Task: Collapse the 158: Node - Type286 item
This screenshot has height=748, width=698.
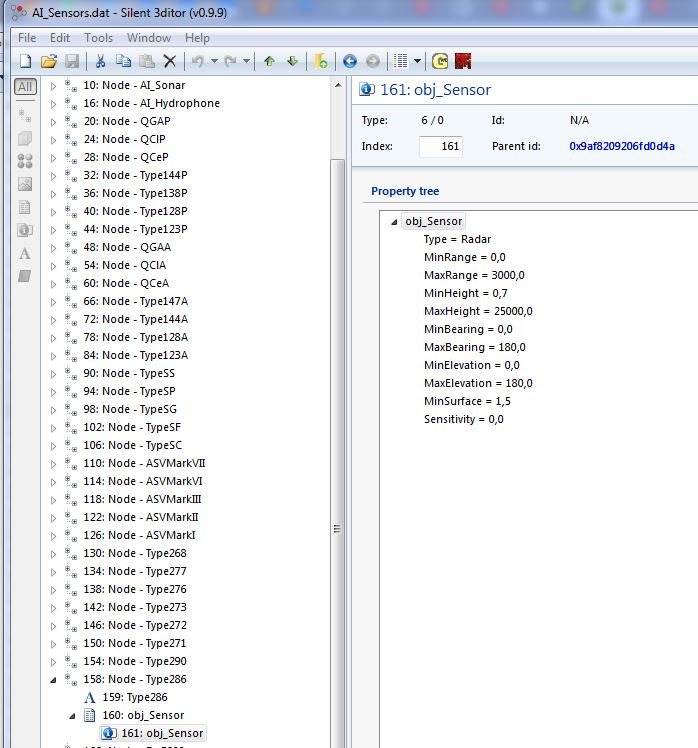Action: coord(54,680)
